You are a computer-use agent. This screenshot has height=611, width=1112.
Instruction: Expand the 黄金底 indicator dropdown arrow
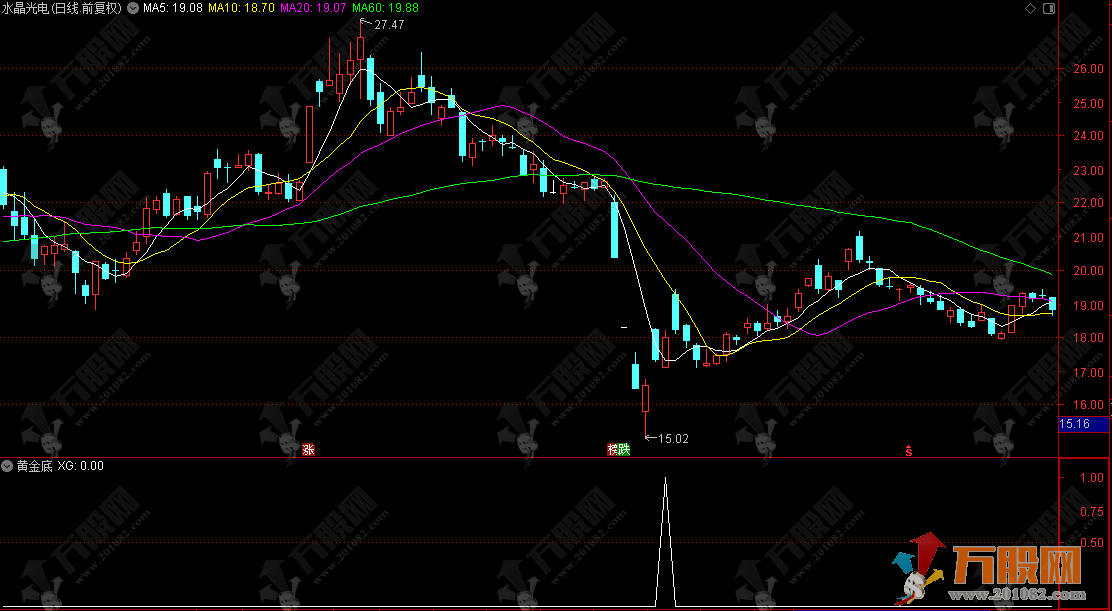(8, 466)
